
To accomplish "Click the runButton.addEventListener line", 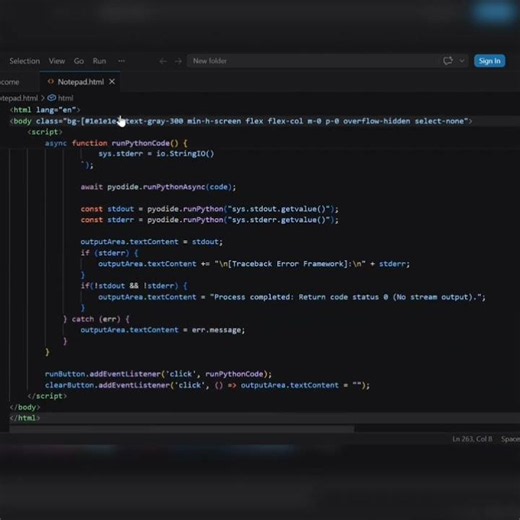I will point(158,374).
